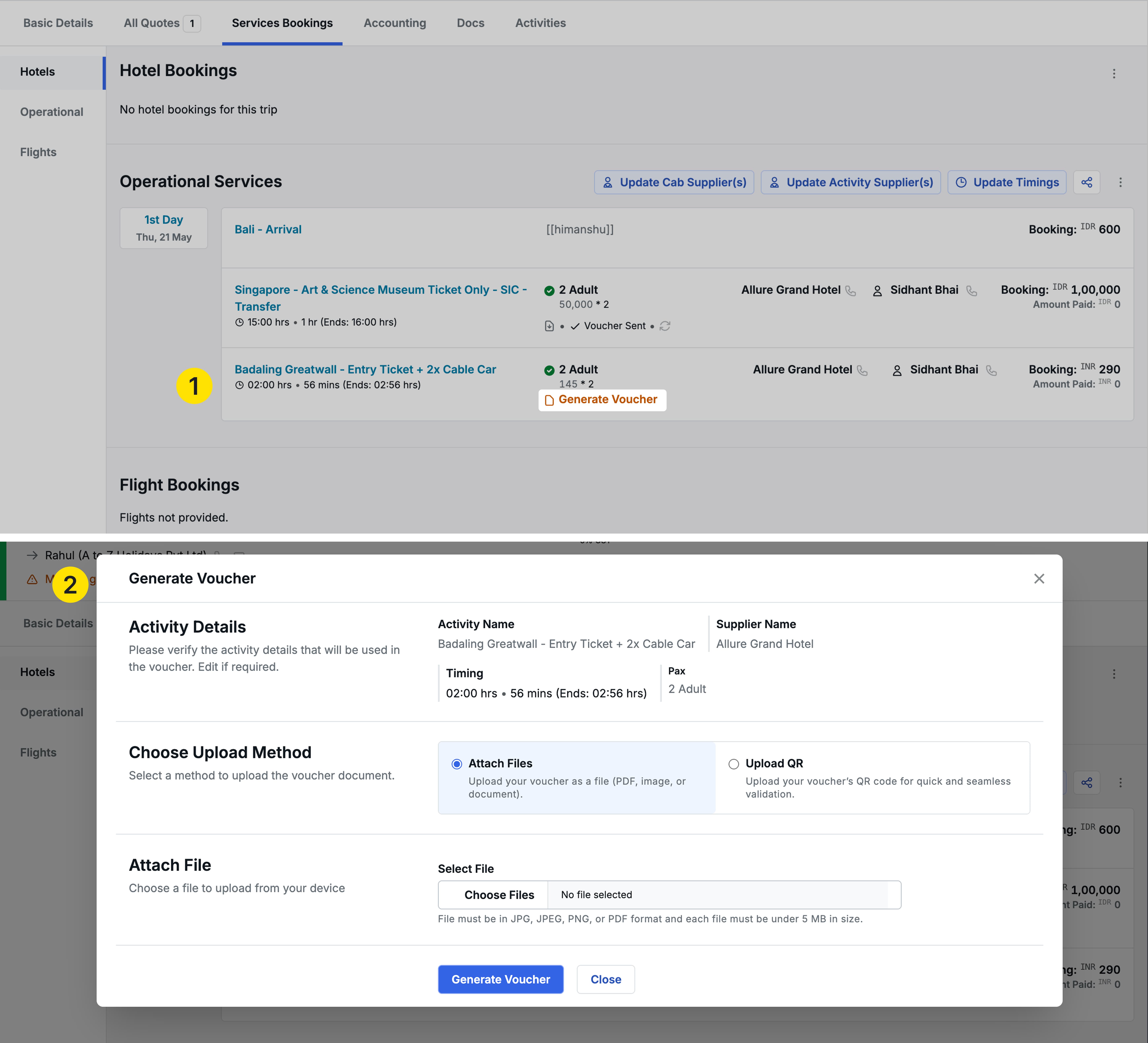Open the Bali - Arrival link
The image size is (1148, 1043).
268,229
